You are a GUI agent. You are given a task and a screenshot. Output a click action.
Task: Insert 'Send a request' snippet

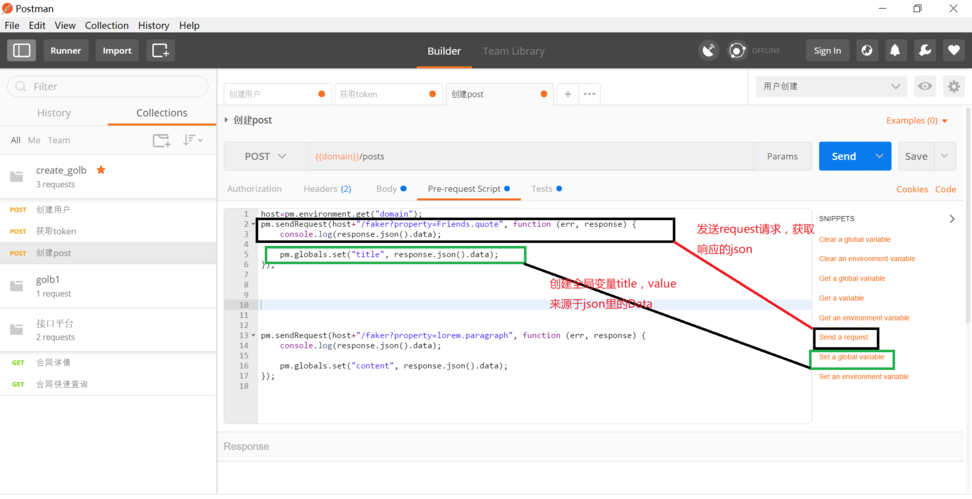click(843, 337)
